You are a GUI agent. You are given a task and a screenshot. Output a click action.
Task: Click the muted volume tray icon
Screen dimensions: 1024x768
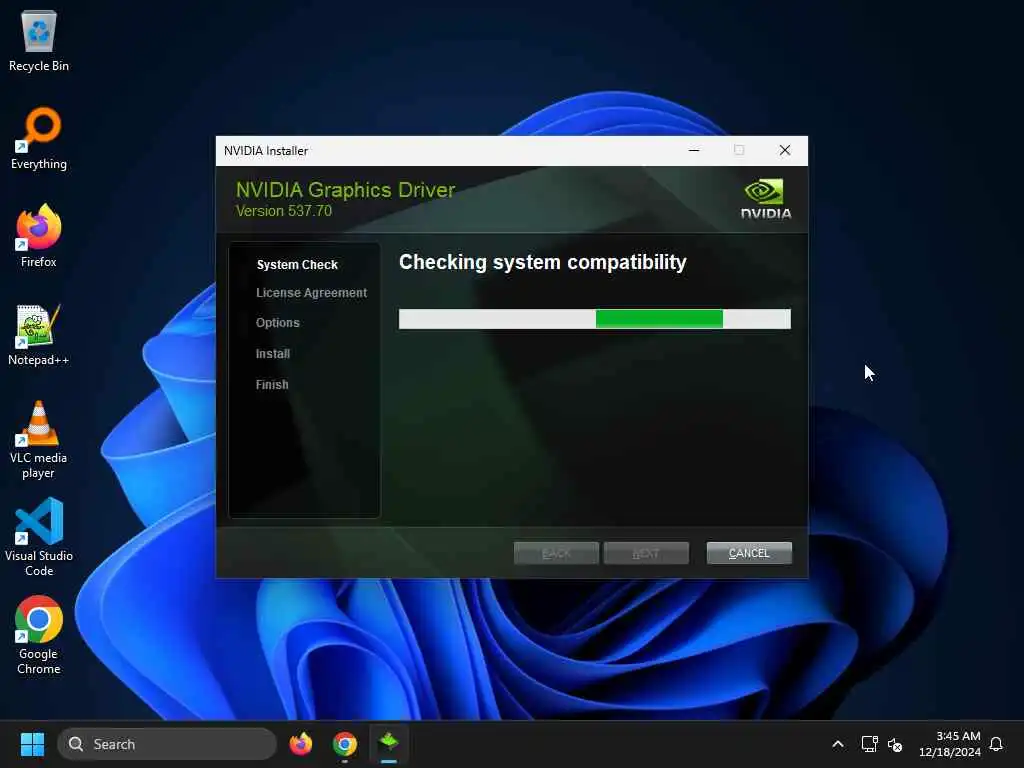tap(895, 744)
